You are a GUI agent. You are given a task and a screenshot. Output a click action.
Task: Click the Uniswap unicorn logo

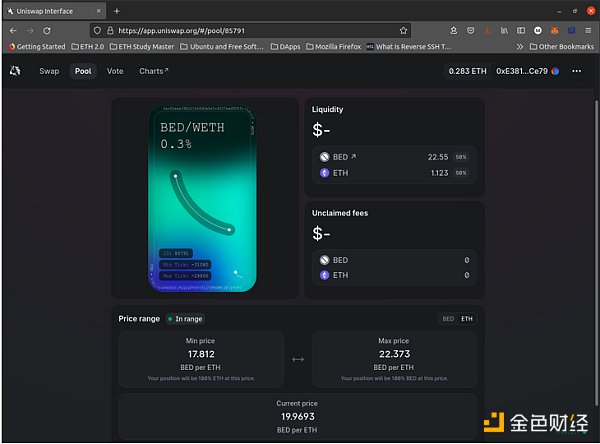pyautogui.click(x=15, y=71)
